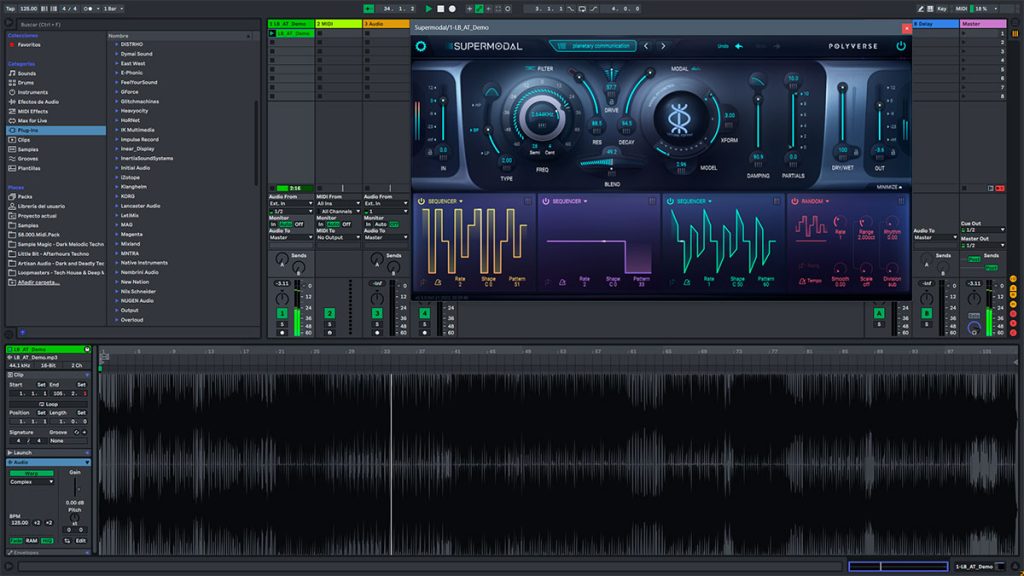Open the Grooves category in browser

pos(27,159)
